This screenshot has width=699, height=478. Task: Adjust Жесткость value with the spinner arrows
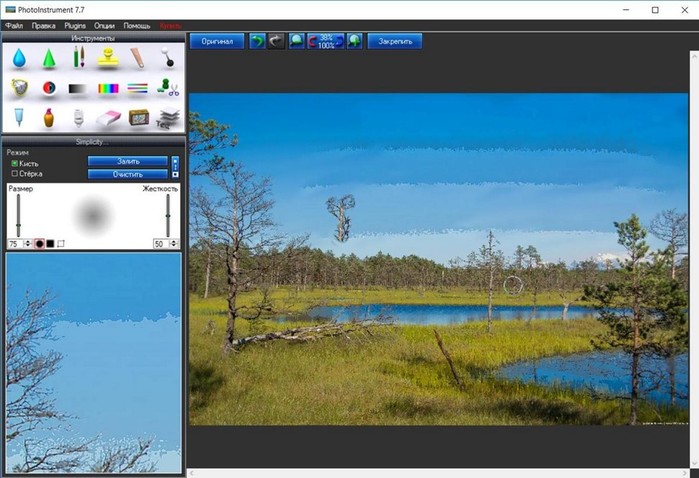(x=174, y=243)
